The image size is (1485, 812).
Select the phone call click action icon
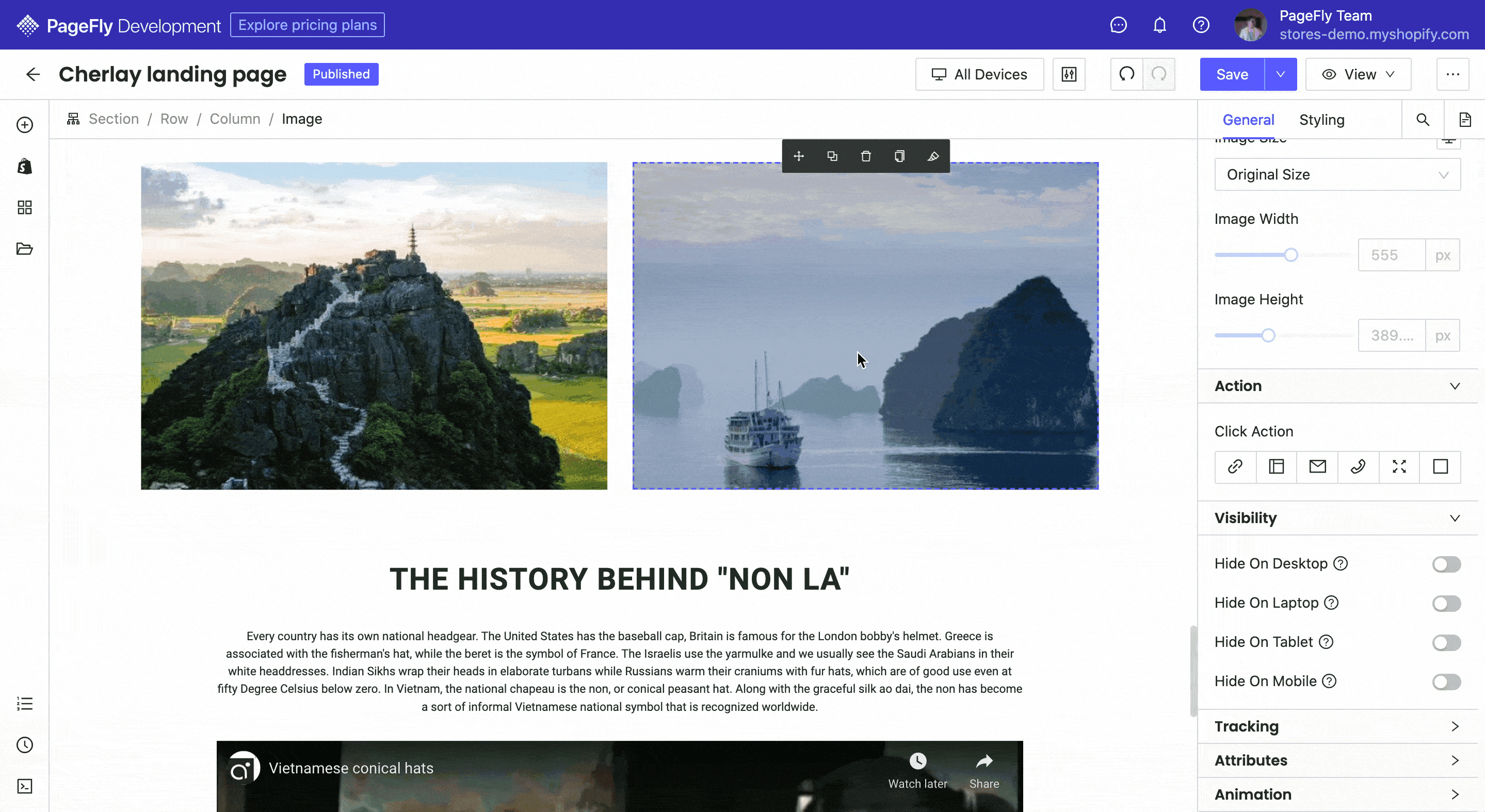point(1358,466)
